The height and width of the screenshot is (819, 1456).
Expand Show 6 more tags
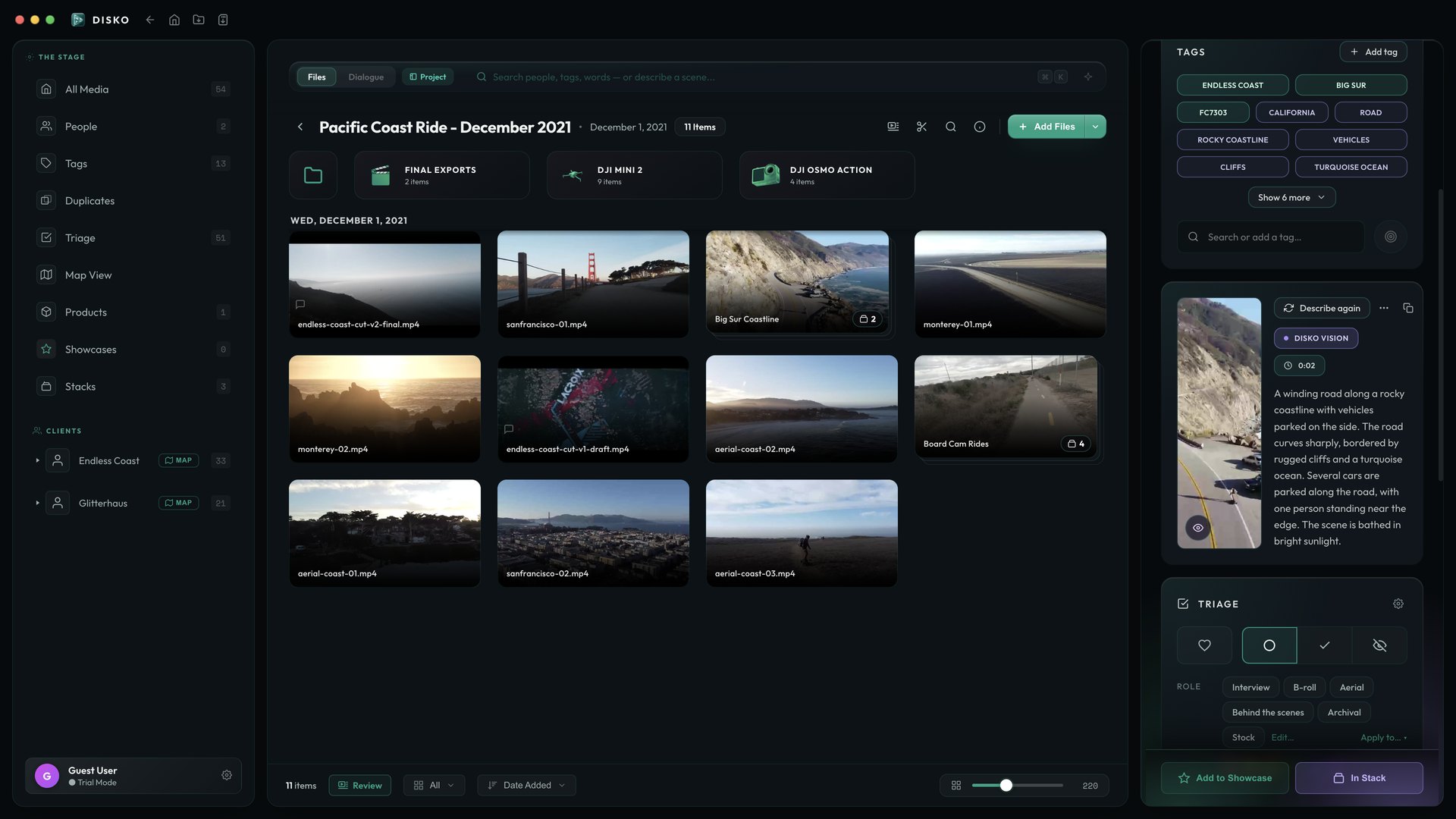click(x=1291, y=197)
